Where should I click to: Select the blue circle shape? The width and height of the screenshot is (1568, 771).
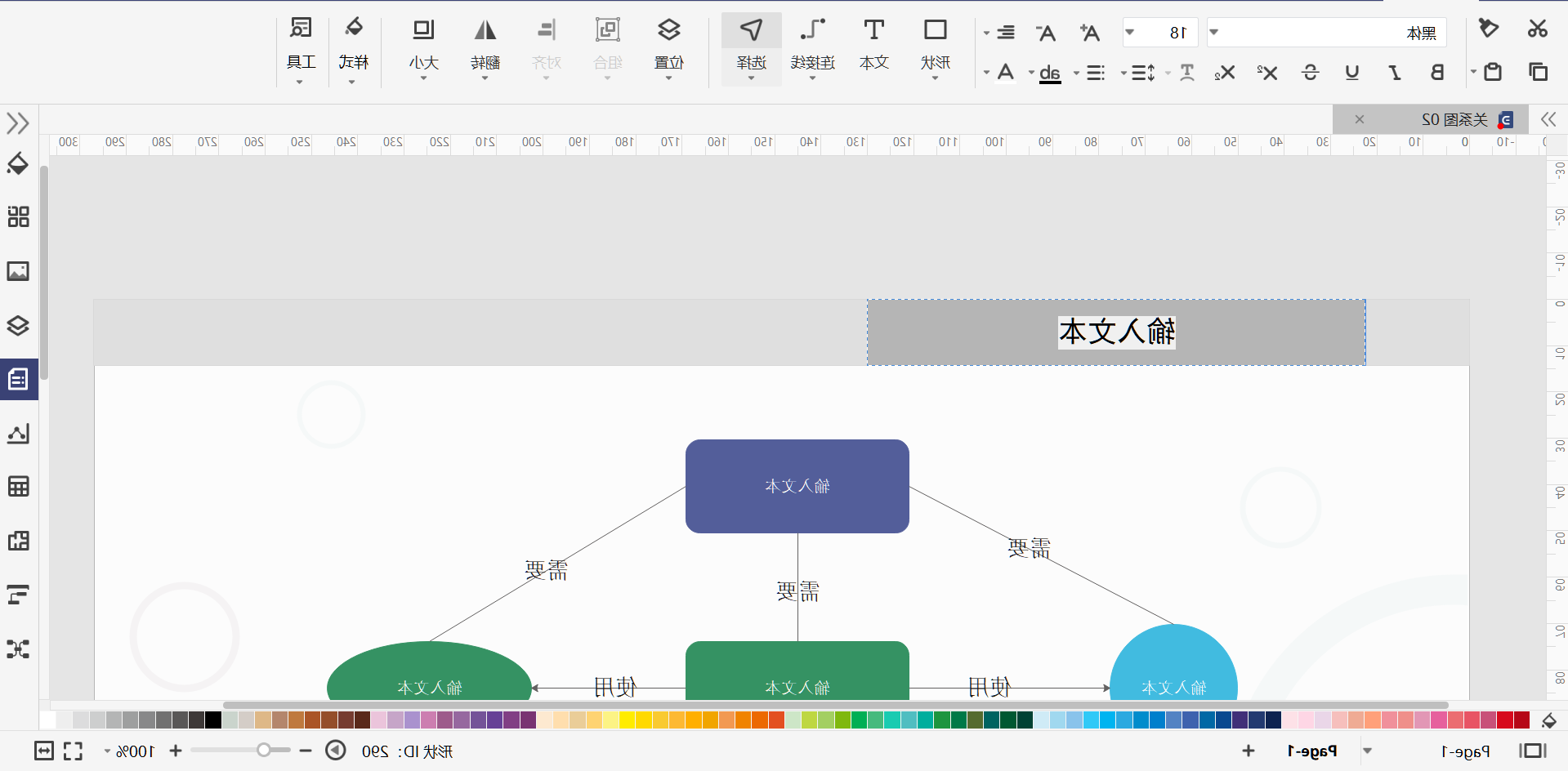(1174, 663)
